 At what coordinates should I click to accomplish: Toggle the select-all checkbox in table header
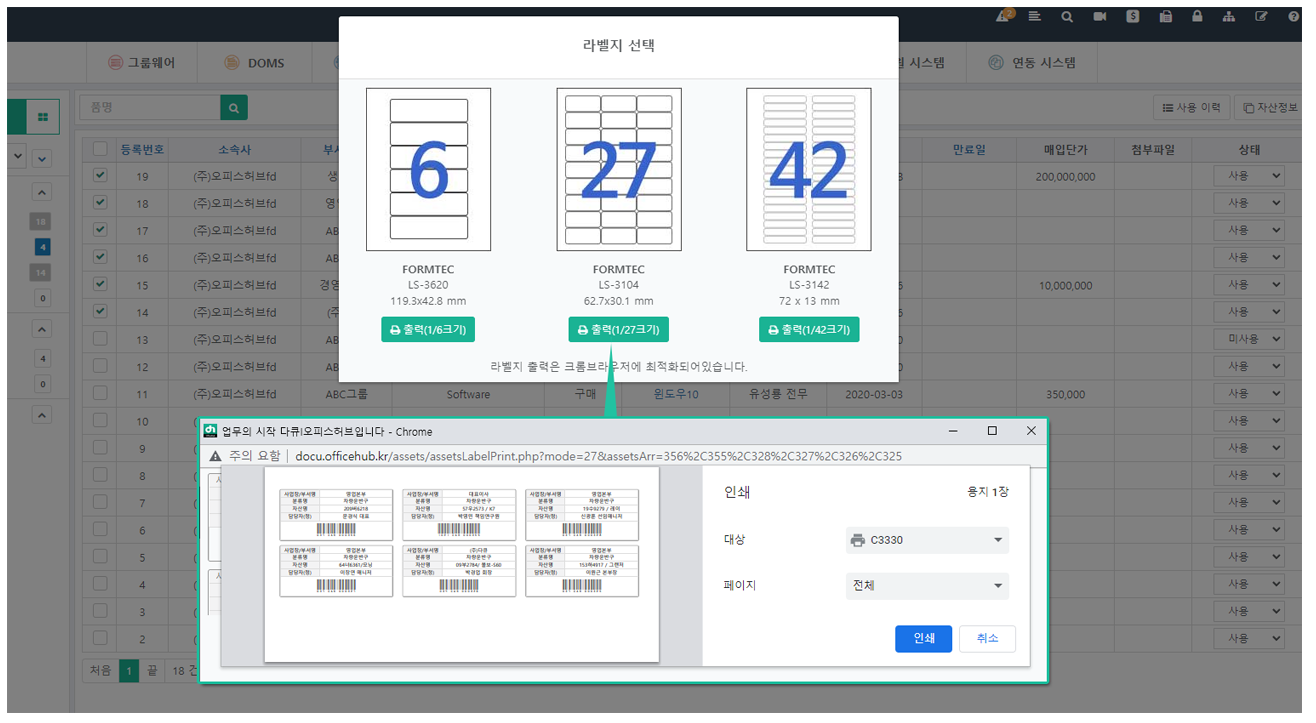click(100, 149)
